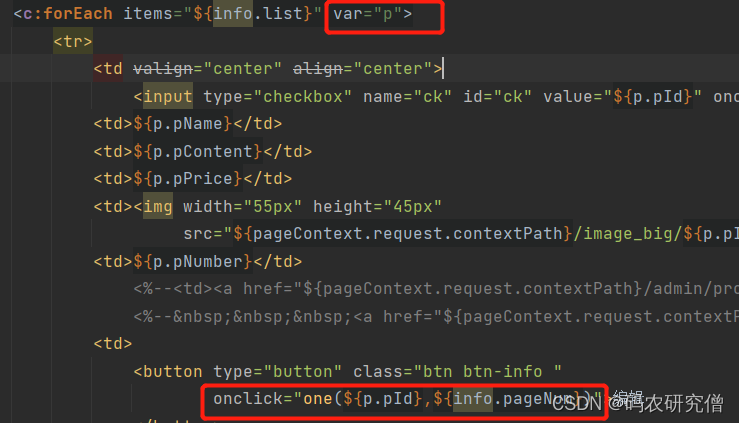
Task: Click ${p.pId} inside the onclick handler
Action: coord(382,399)
